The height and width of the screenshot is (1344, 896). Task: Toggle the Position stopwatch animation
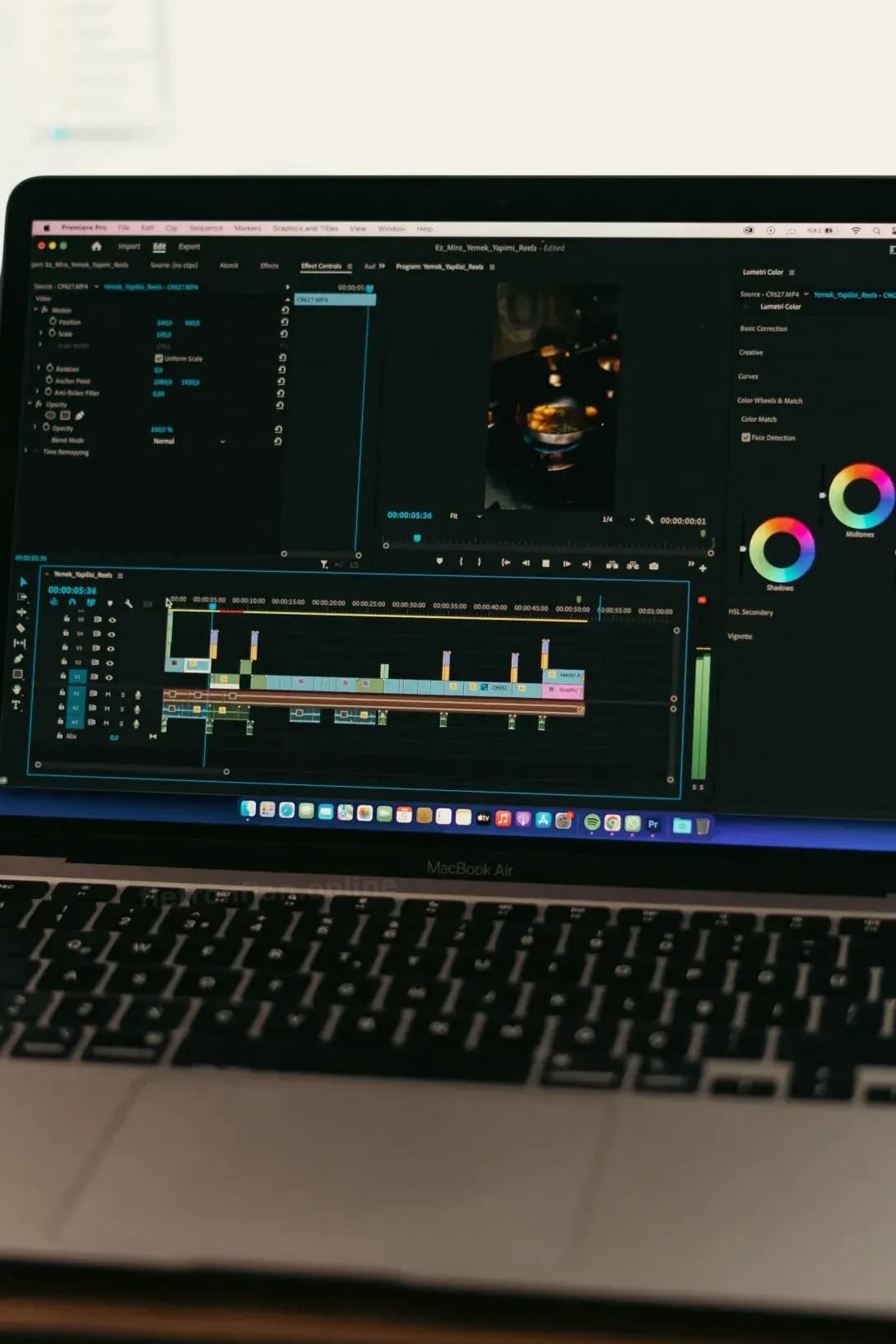coord(53,321)
